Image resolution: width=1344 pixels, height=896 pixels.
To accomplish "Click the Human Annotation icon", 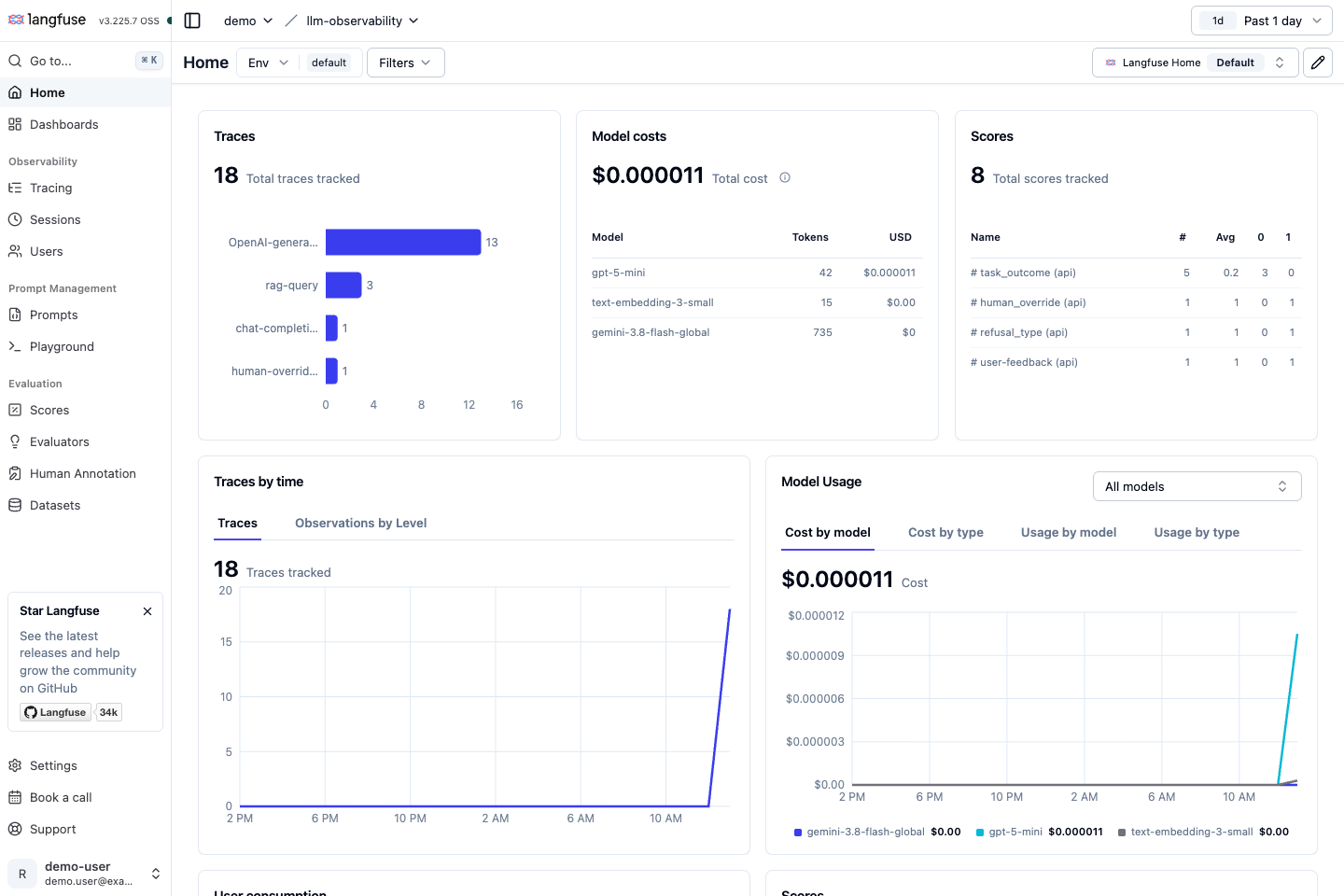I will pos(15,473).
